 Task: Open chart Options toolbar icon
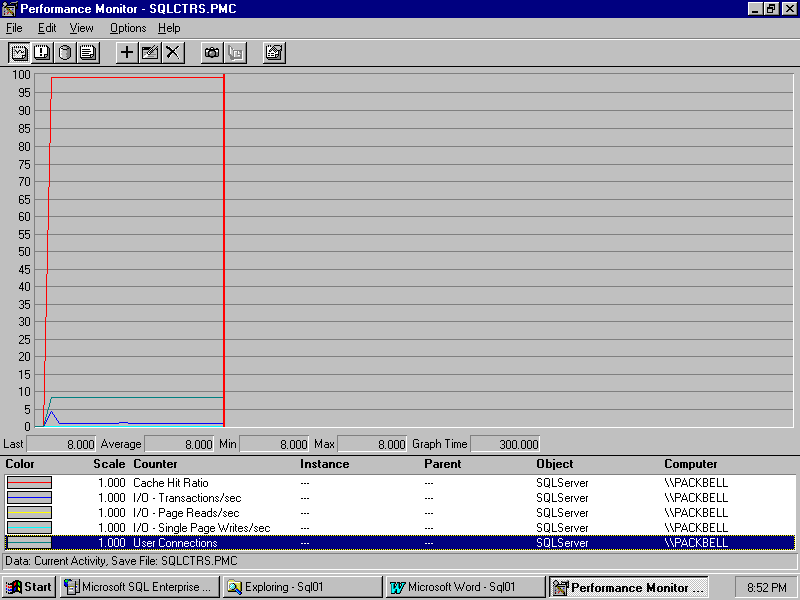pos(274,52)
